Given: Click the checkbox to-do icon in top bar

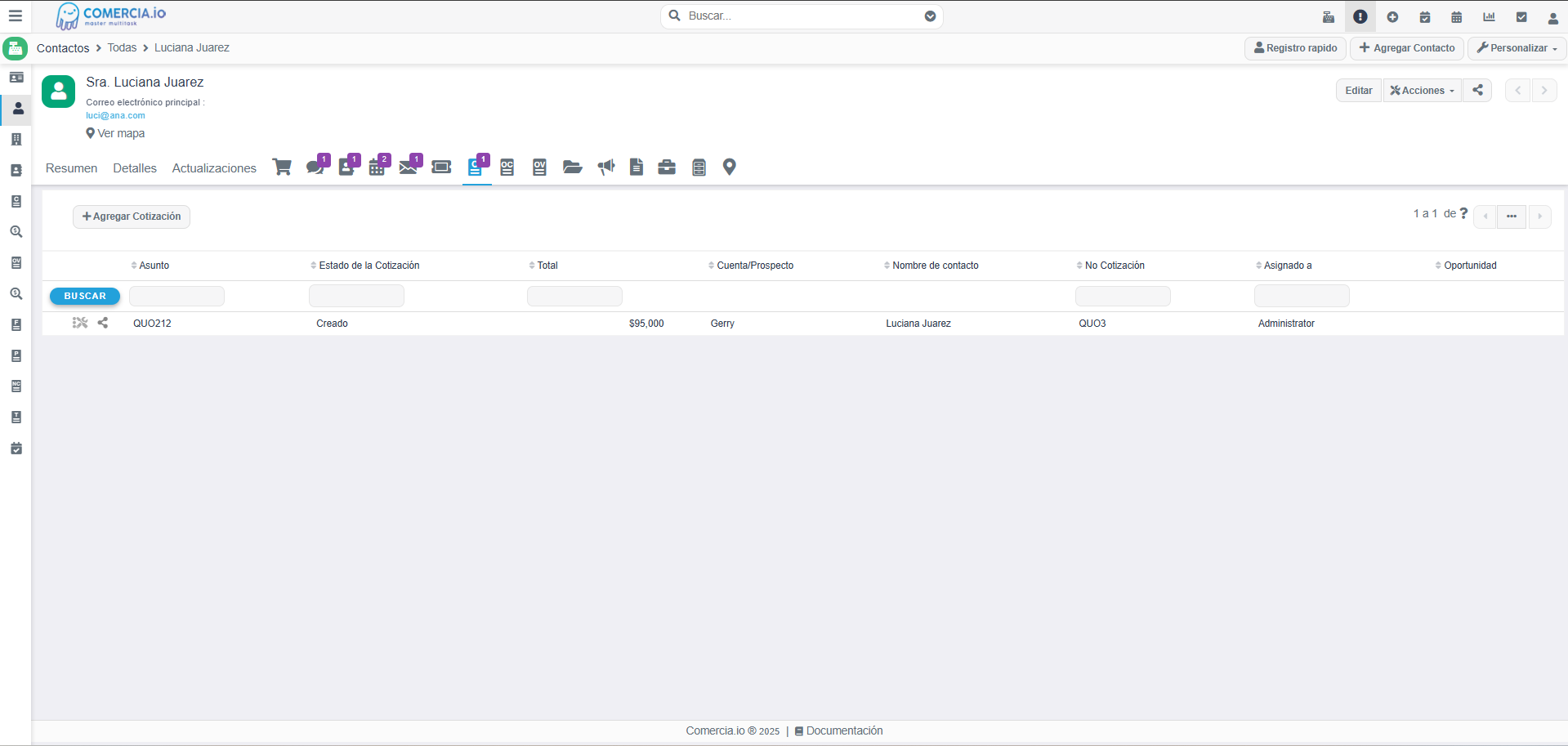Looking at the screenshot, I should point(1521,16).
